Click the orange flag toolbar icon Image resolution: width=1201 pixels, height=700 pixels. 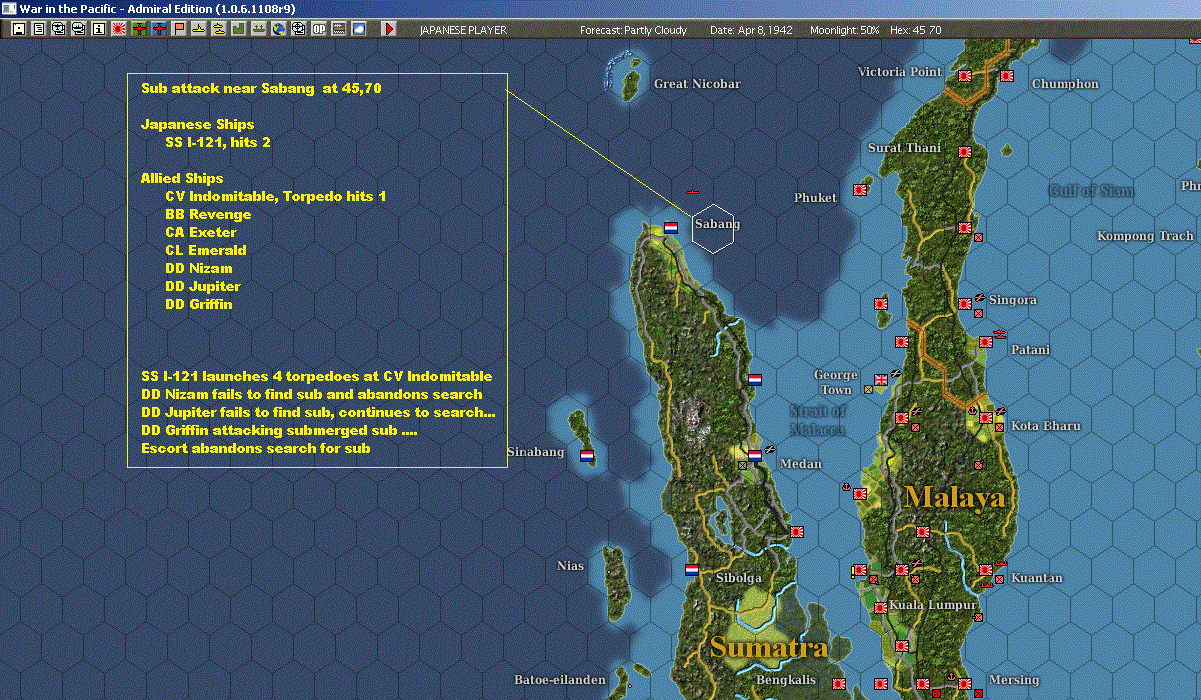[x=179, y=29]
